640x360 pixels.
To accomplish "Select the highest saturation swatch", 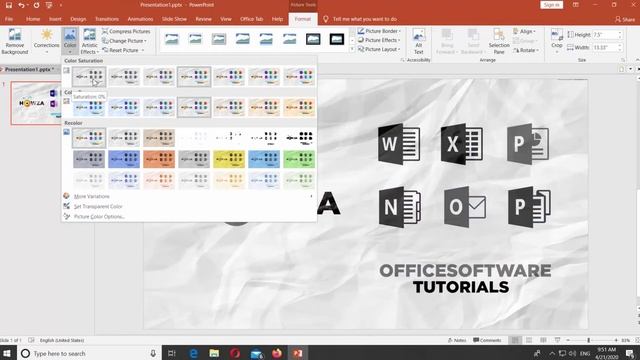I will tap(299, 76).
